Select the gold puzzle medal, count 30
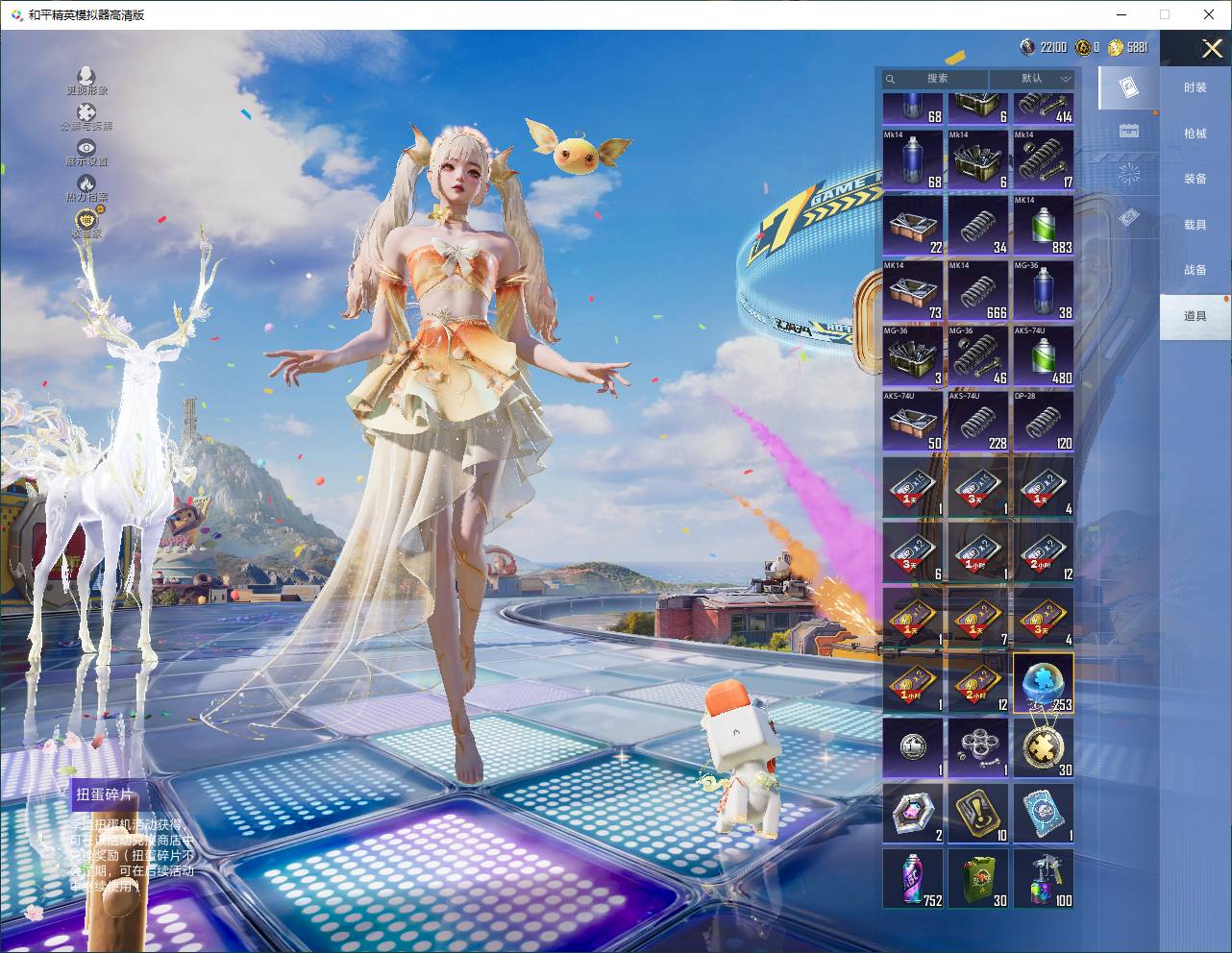 click(1044, 747)
